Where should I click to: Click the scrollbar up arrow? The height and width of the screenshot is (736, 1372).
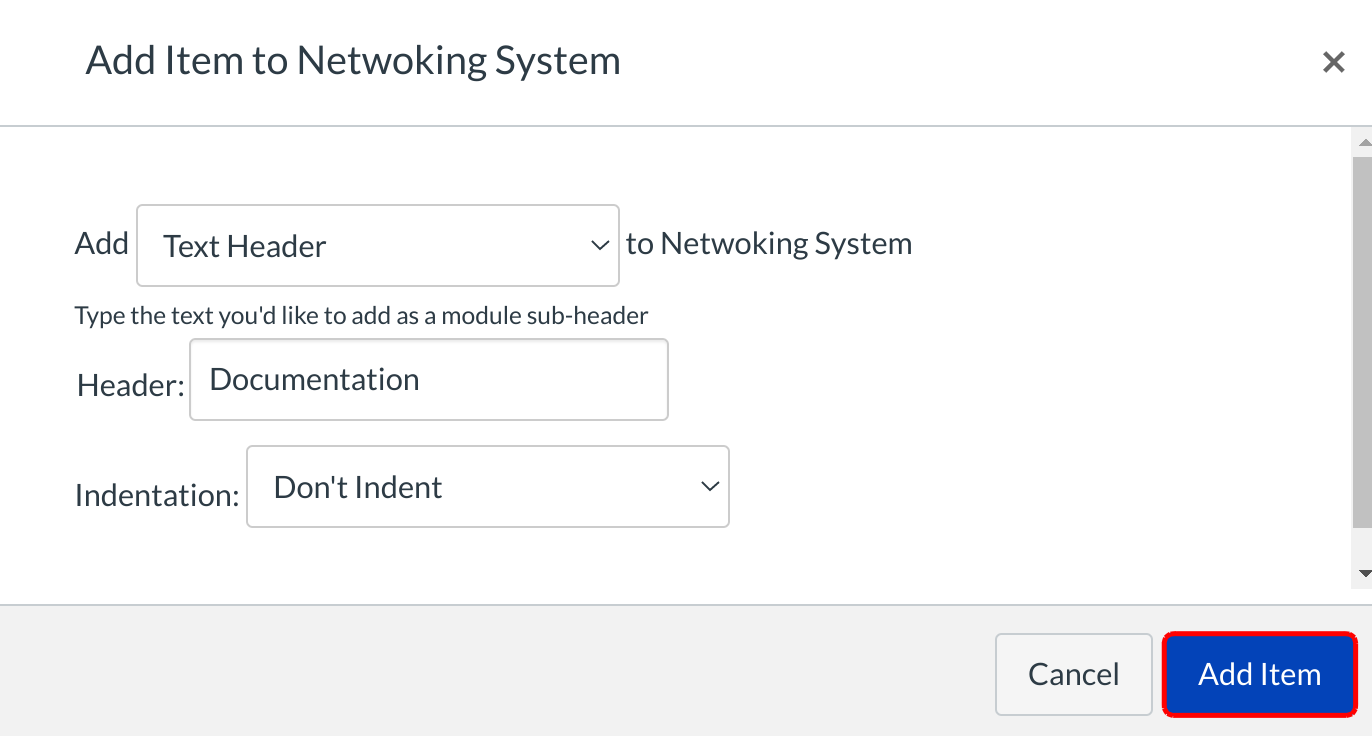pos(1362,143)
